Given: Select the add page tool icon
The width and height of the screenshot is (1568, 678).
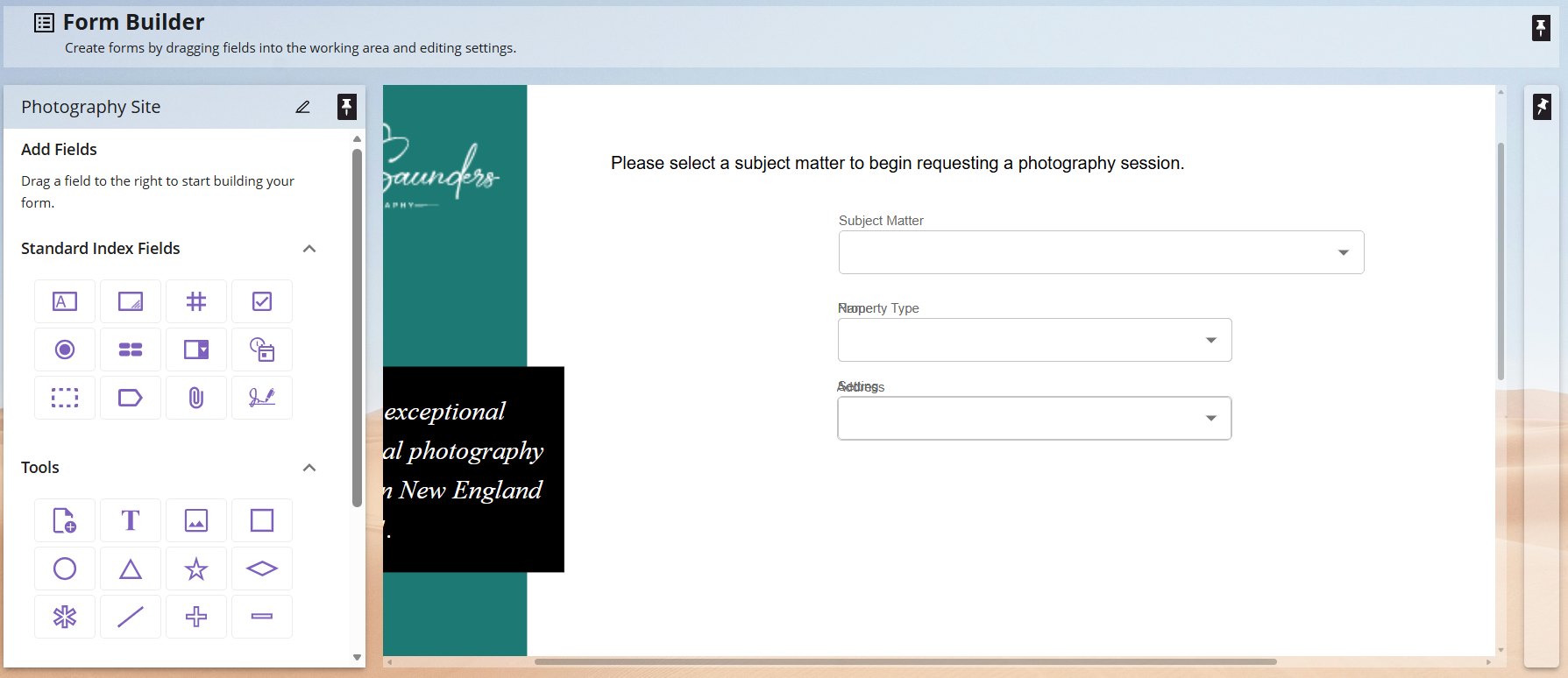Looking at the screenshot, I should coord(65,520).
